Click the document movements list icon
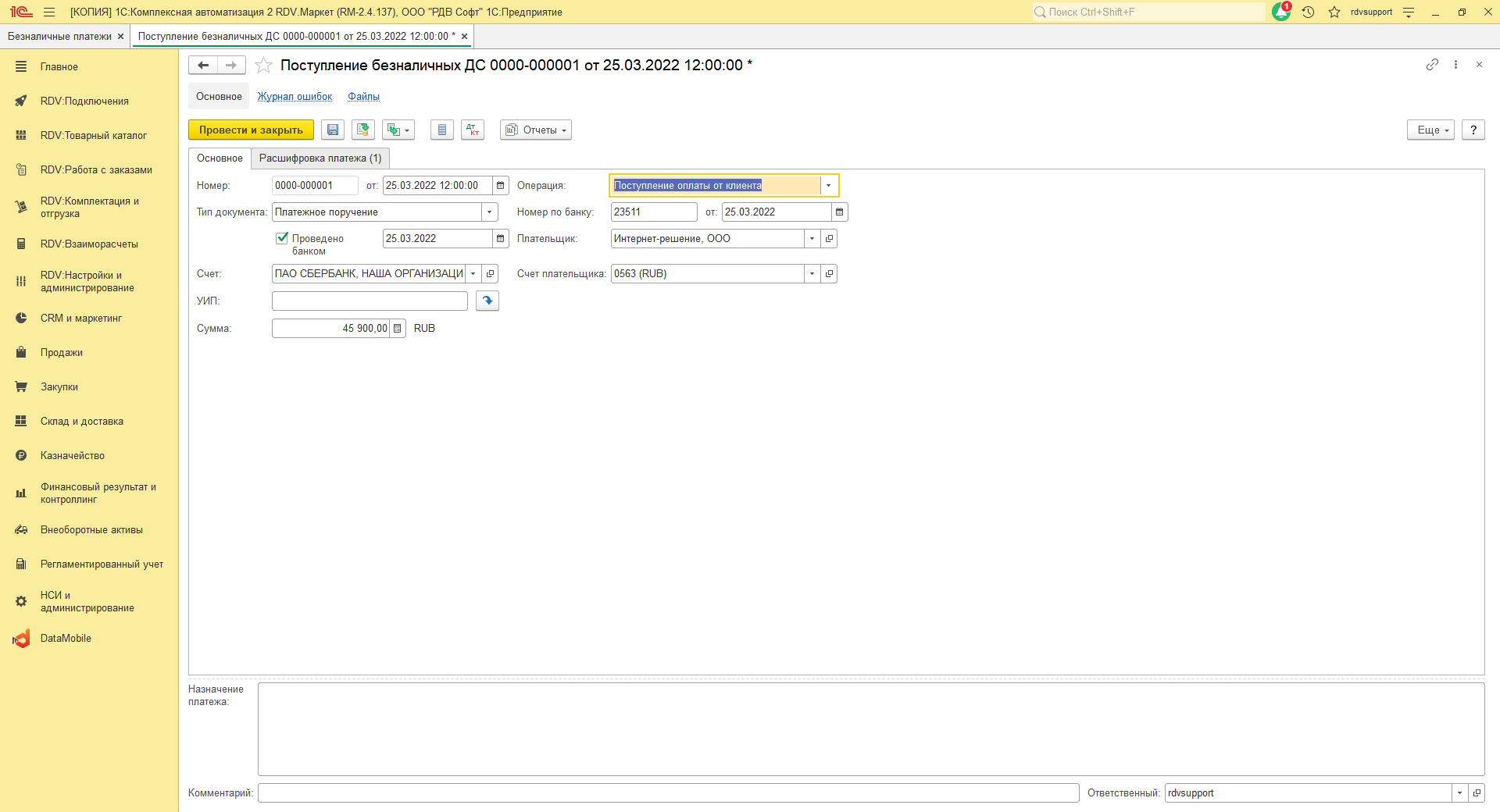1500x812 pixels. [442, 130]
